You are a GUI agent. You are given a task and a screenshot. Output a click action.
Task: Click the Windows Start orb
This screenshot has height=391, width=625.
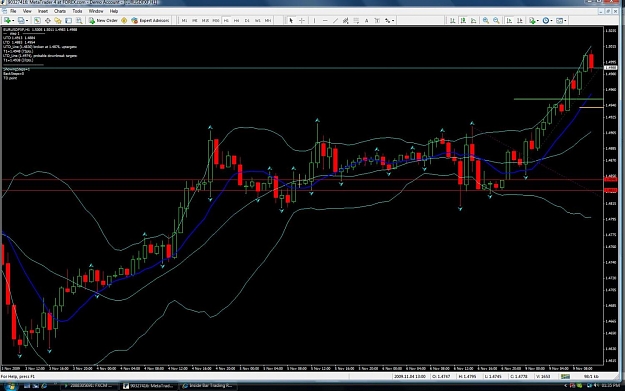point(10,386)
